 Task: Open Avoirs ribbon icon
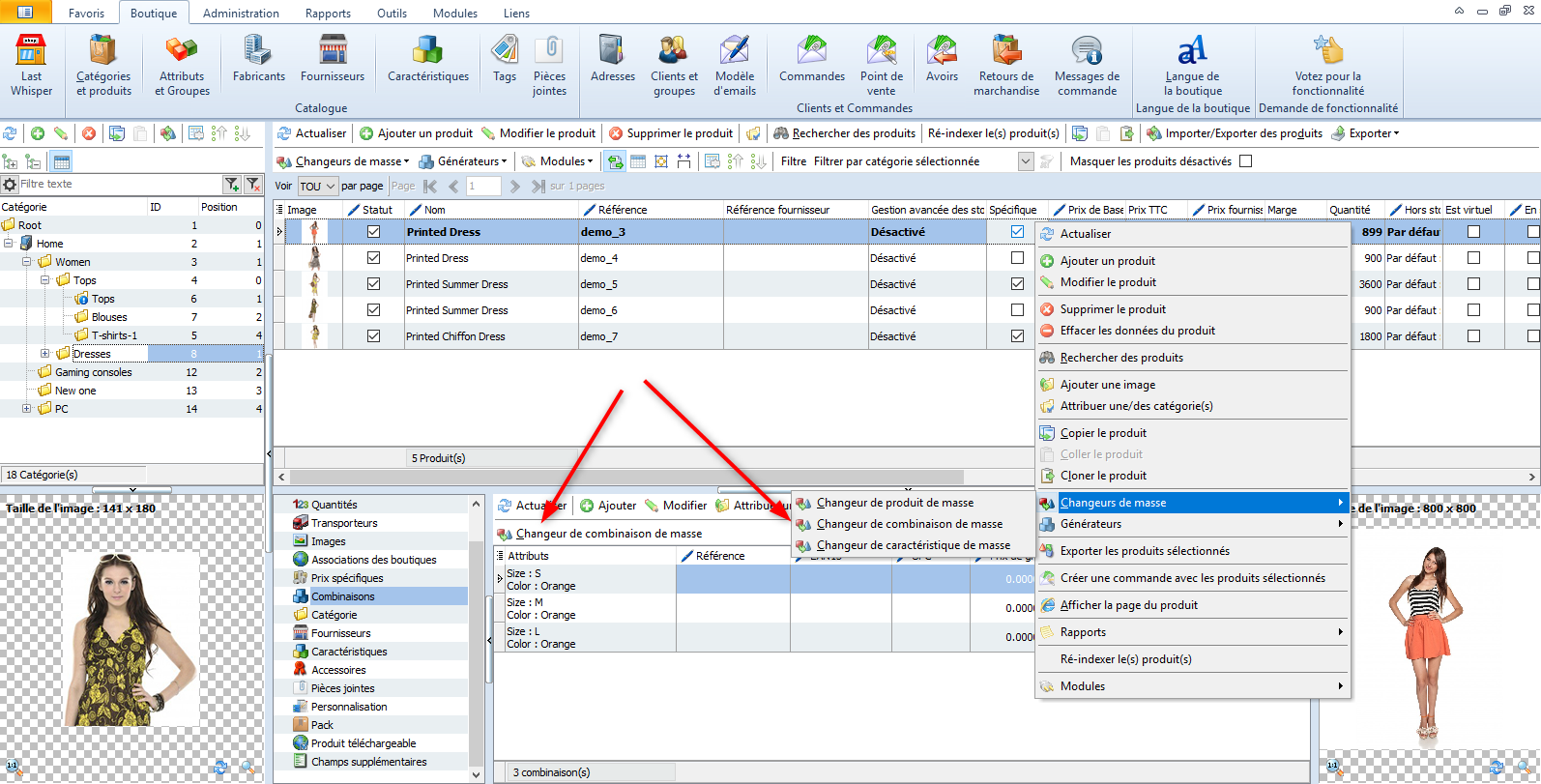pyautogui.click(x=942, y=58)
